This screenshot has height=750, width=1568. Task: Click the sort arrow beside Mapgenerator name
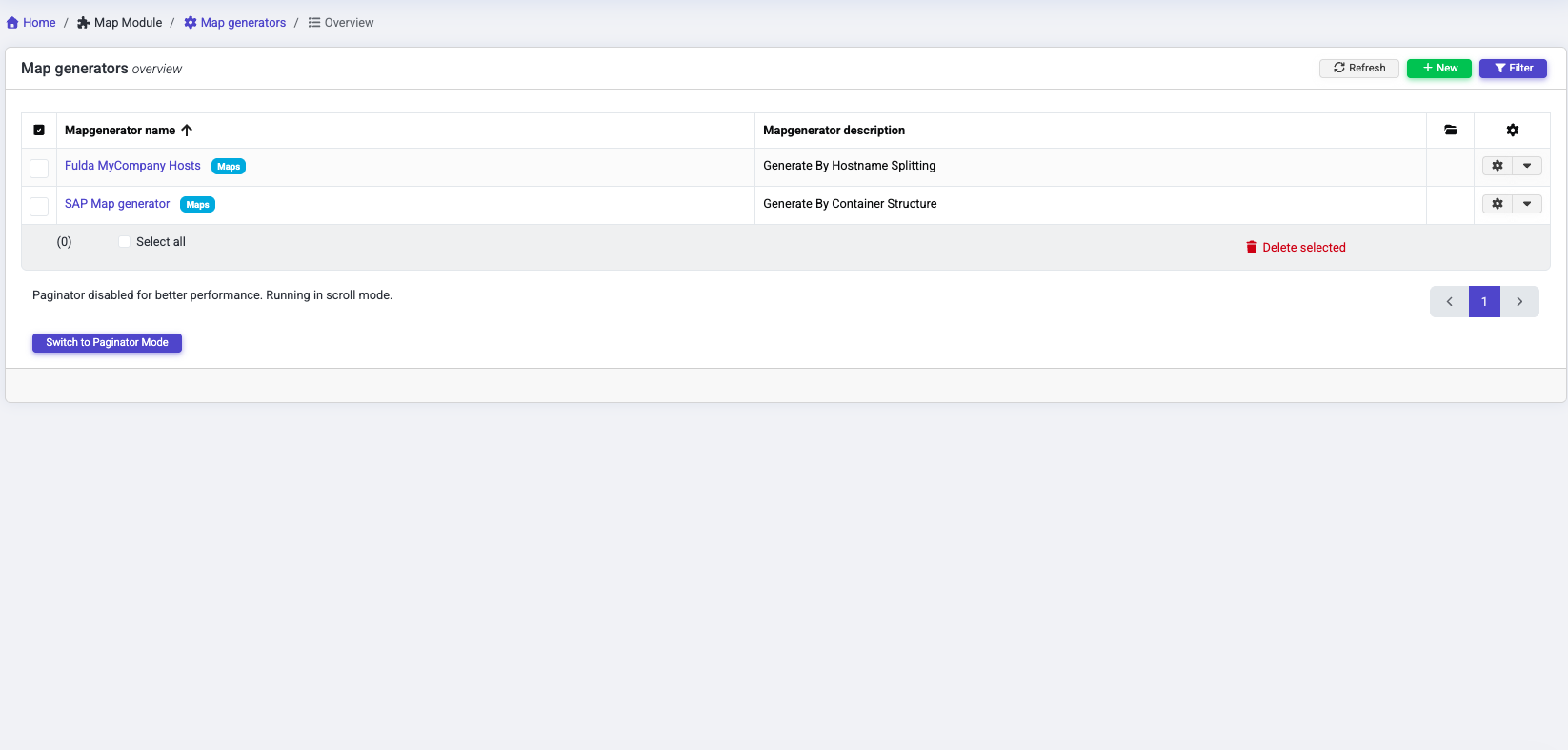pyautogui.click(x=187, y=131)
